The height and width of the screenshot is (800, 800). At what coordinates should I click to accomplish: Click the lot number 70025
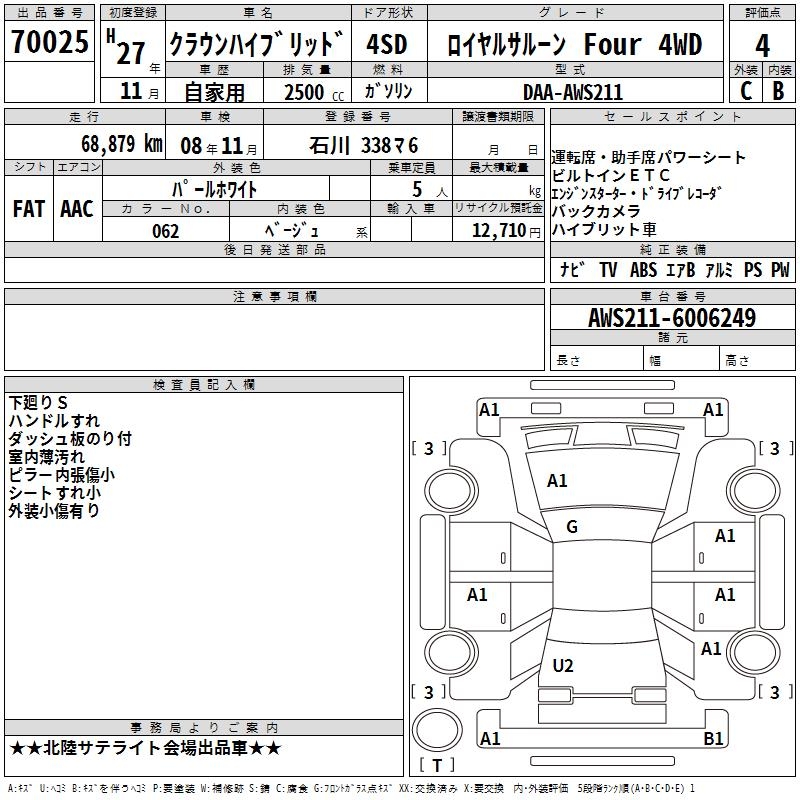[x=49, y=43]
